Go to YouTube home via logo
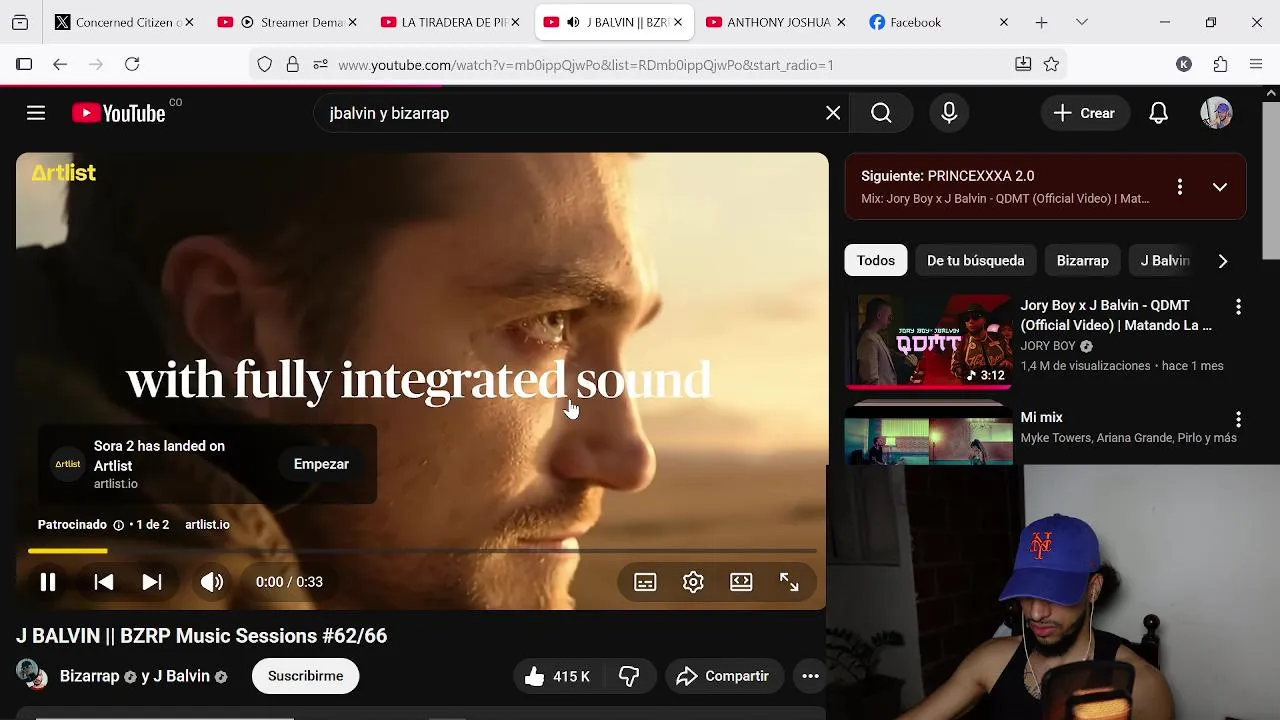 coord(119,113)
